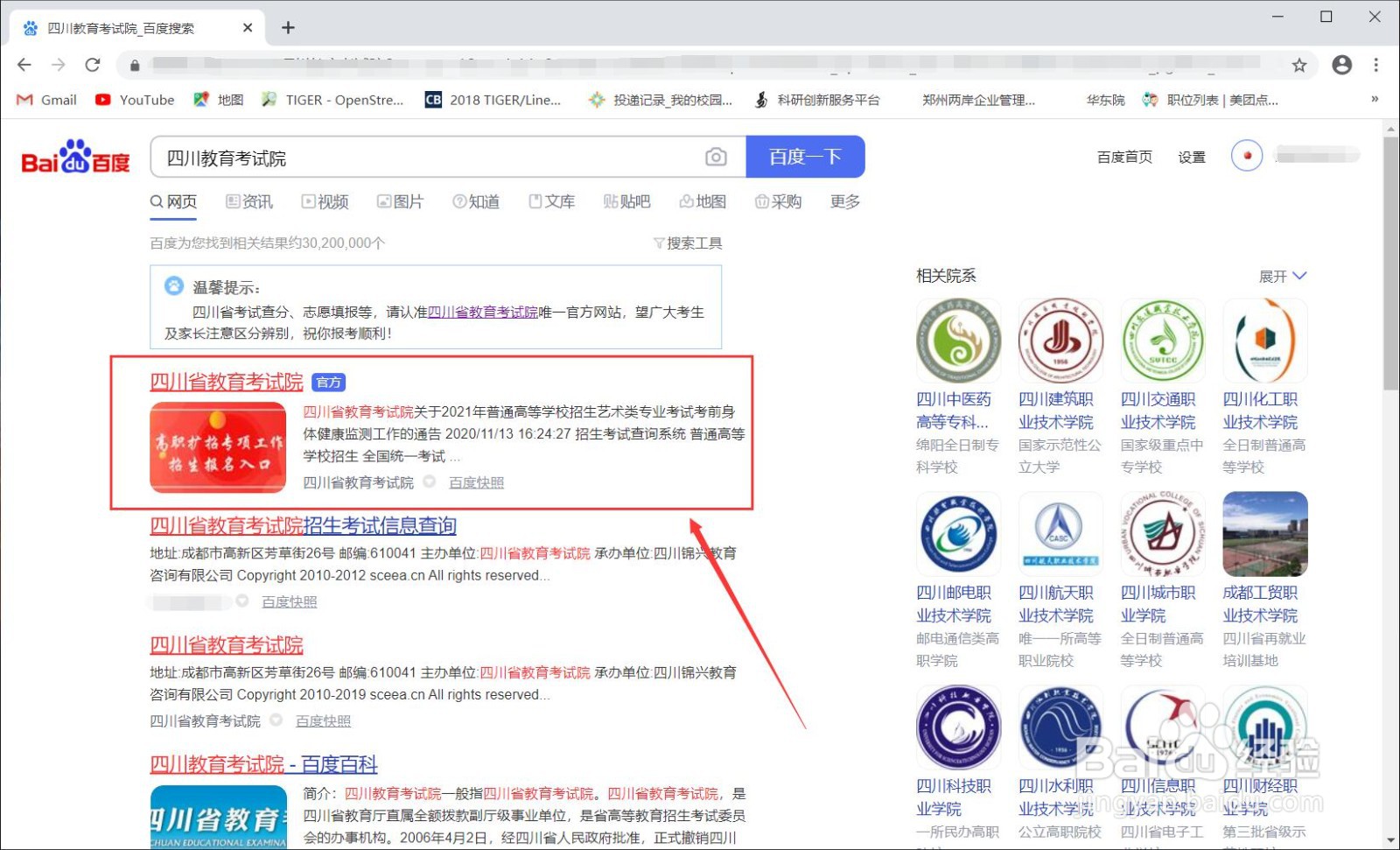
Task: Click the Baidu user avatar icon
Action: point(1247,156)
